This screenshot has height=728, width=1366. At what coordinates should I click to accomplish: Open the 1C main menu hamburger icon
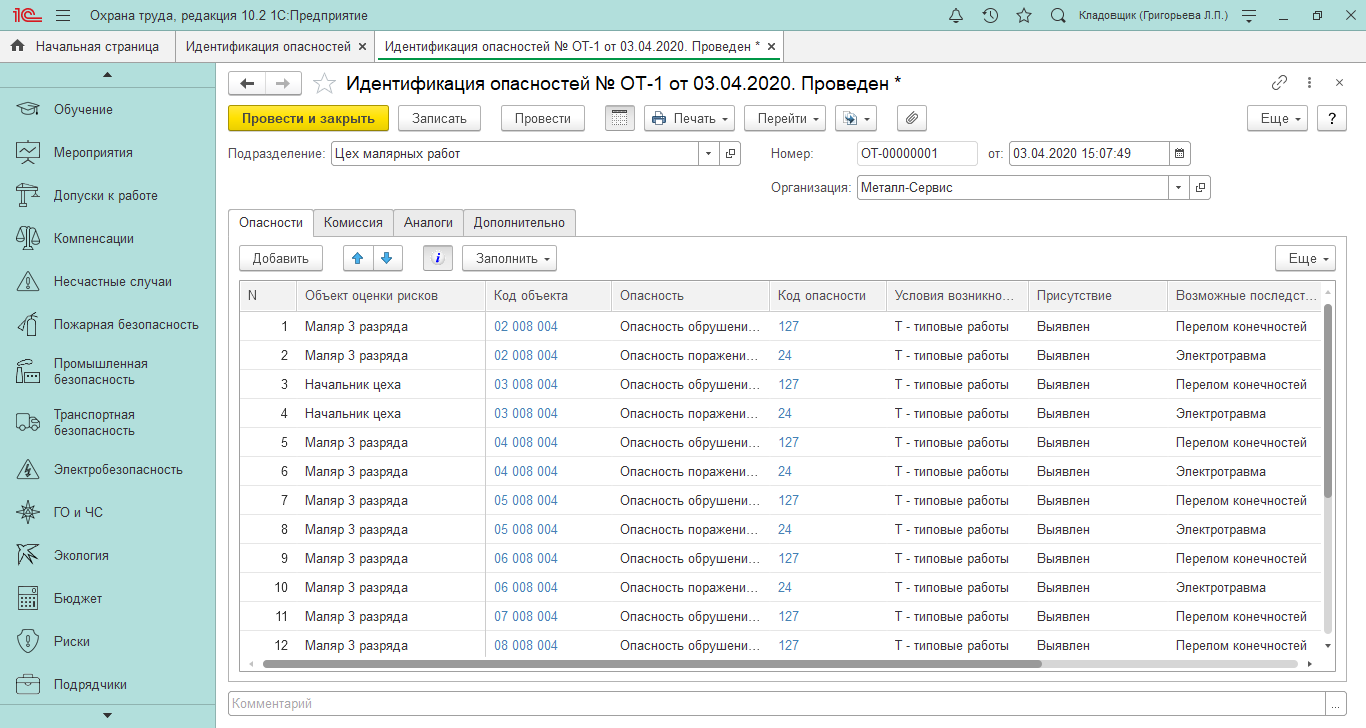tap(63, 16)
